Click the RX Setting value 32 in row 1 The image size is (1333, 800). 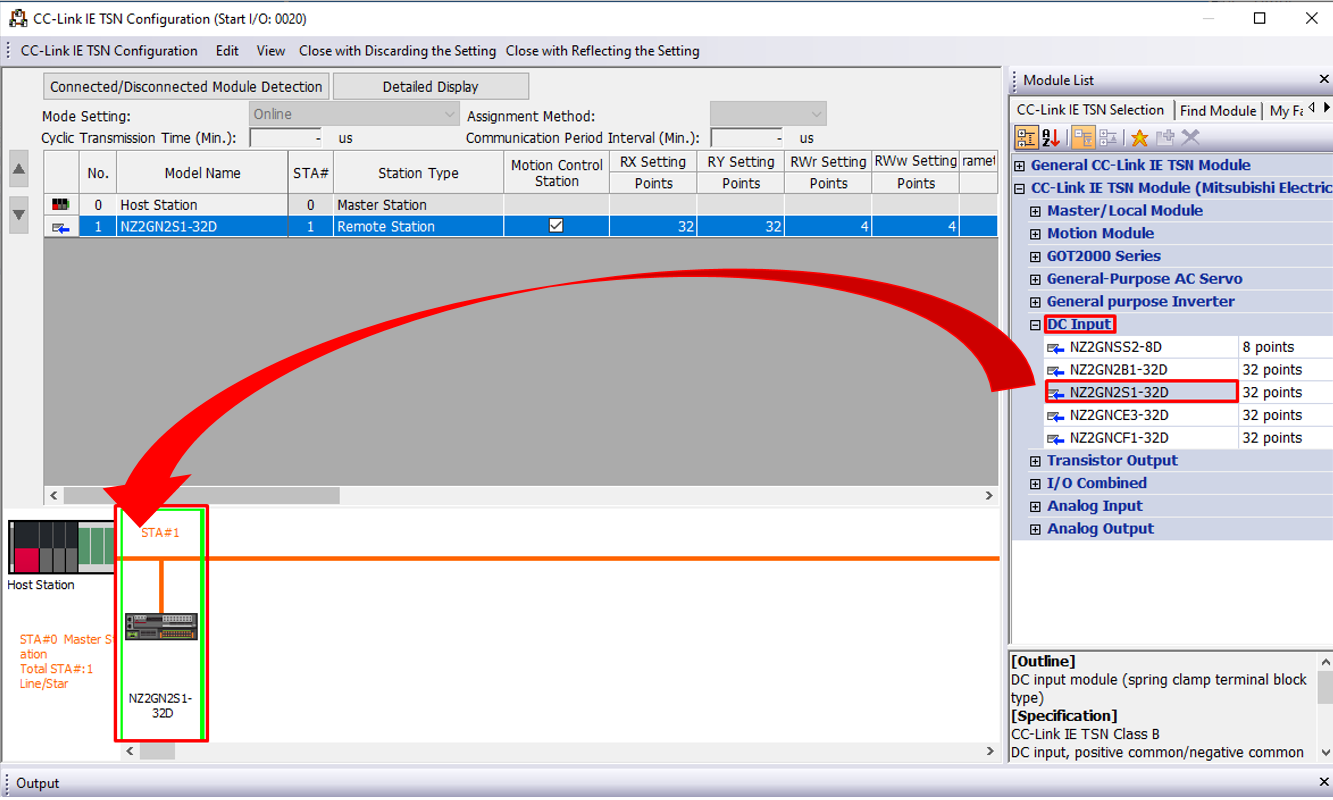pos(653,227)
